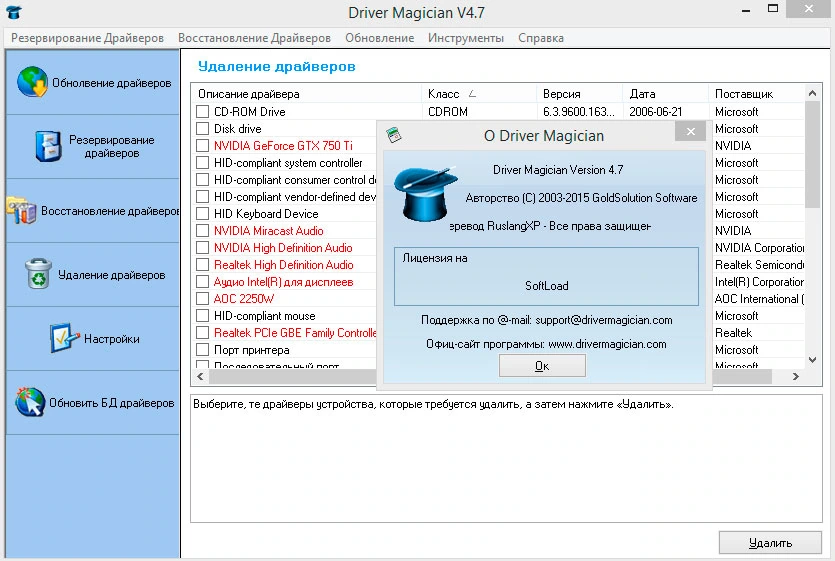This screenshot has width=835, height=561.
Task: Click the Driver Magician hat icon in title bar
Action: (x=14, y=12)
